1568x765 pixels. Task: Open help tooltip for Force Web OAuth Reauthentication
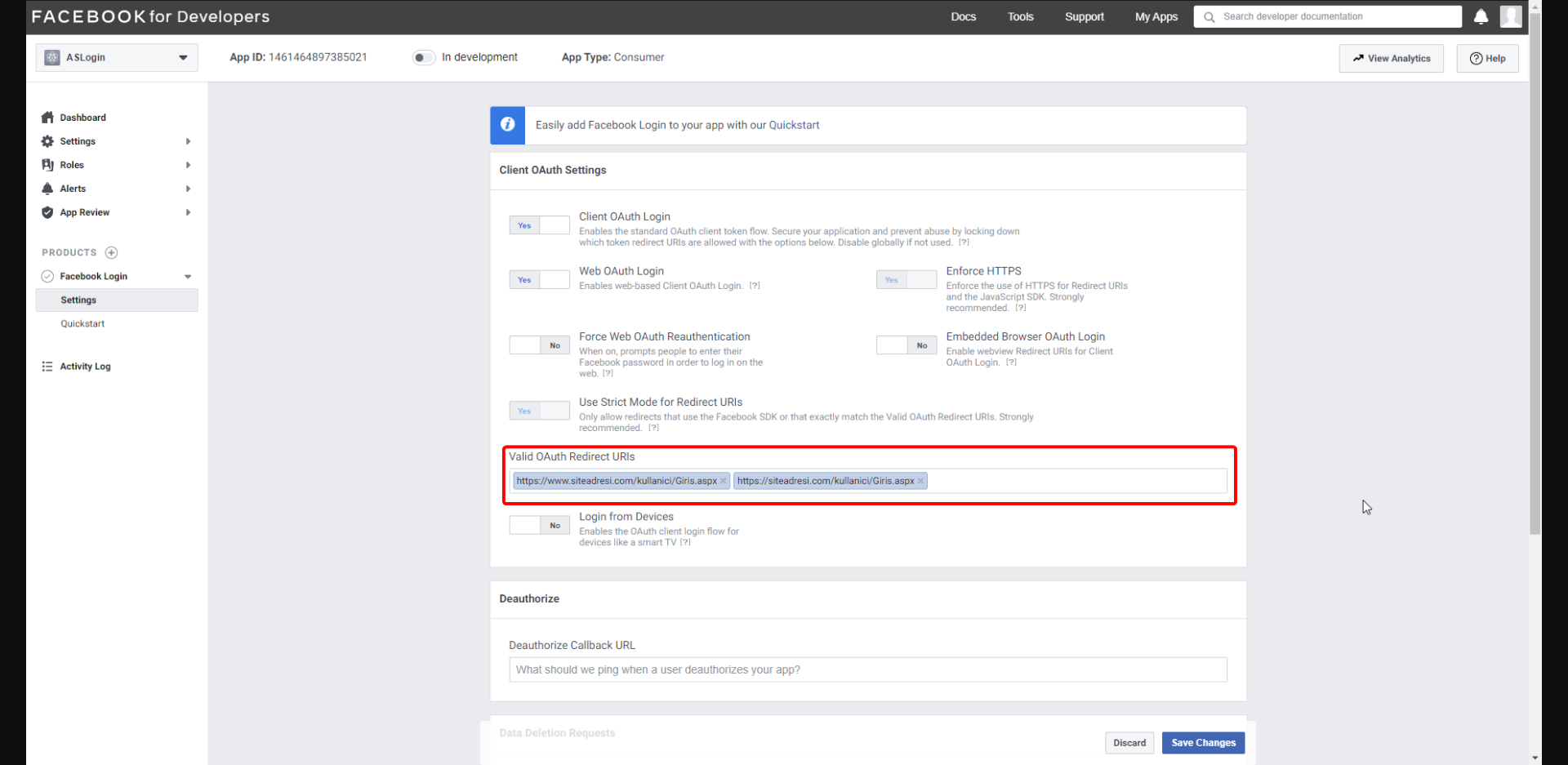[x=608, y=373]
